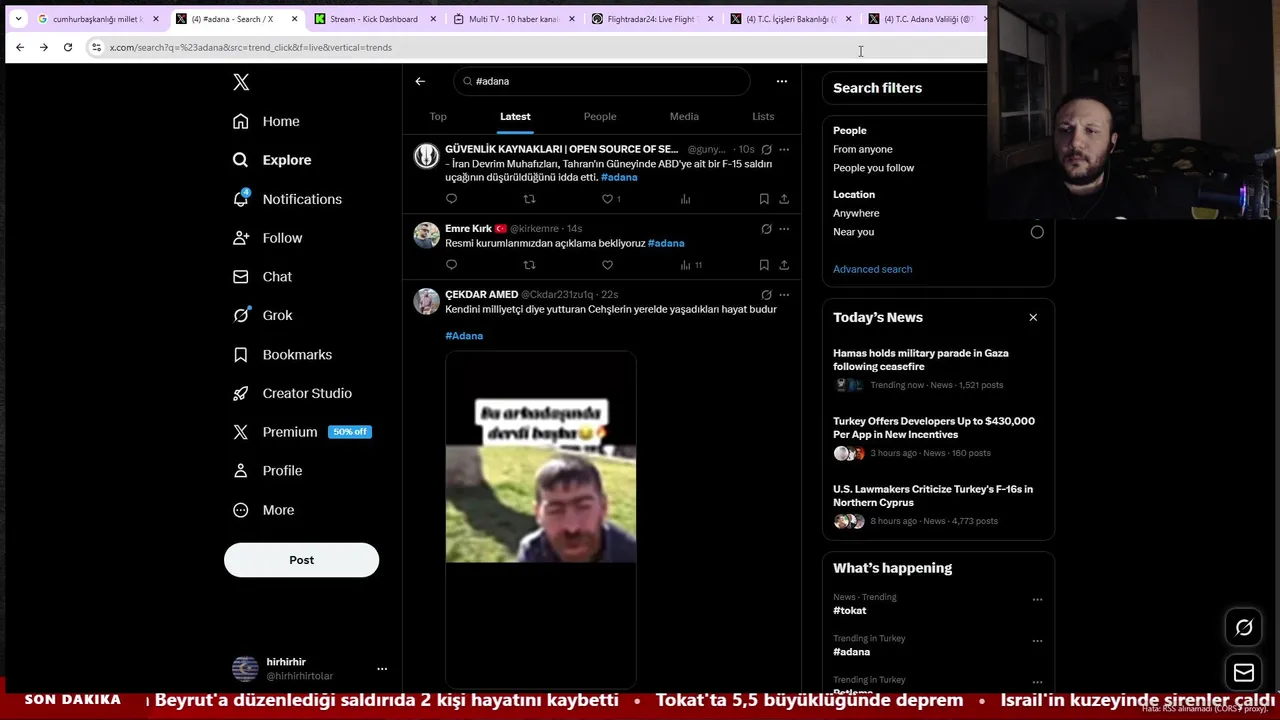Close the Today's News panel
The height and width of the screenshot is (720, 1280).
[1033, 317]
